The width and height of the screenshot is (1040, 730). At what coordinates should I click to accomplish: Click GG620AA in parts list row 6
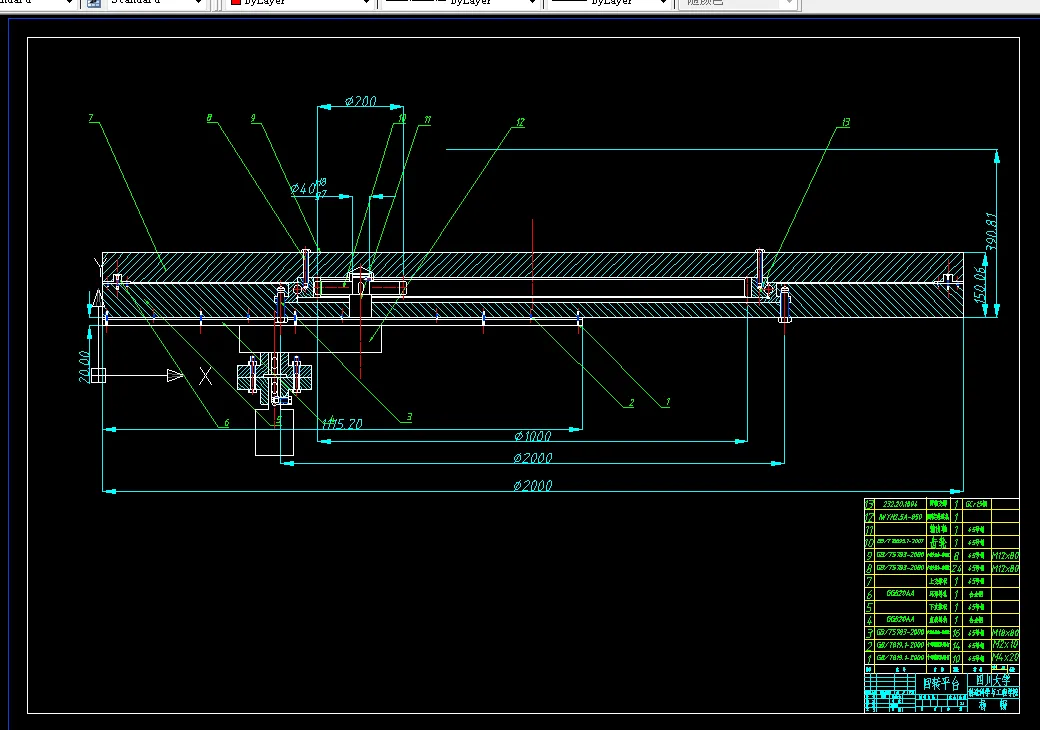click(900, 593)
